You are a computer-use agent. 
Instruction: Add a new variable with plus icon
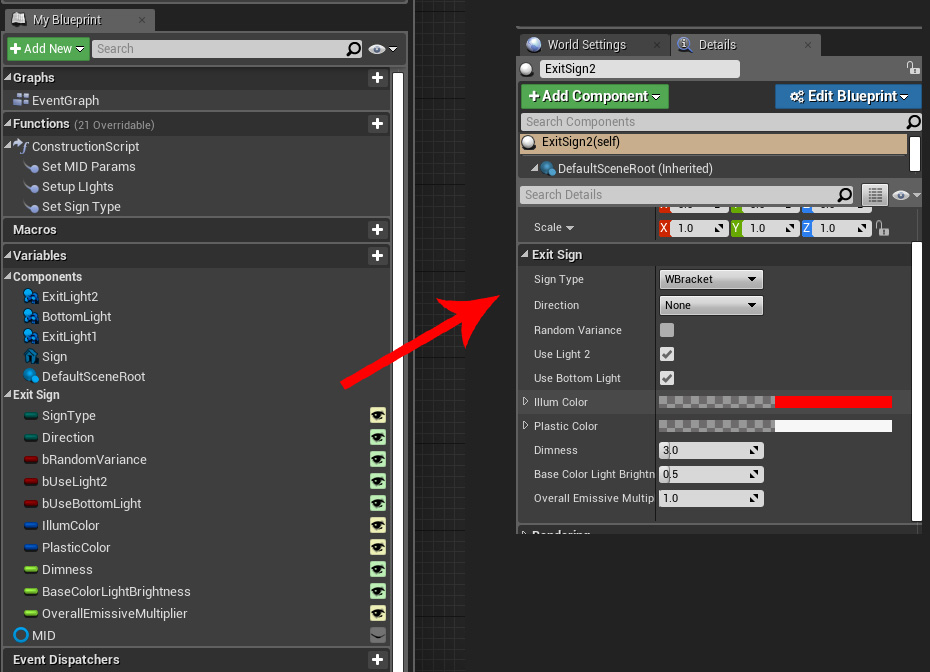[377, 256]
